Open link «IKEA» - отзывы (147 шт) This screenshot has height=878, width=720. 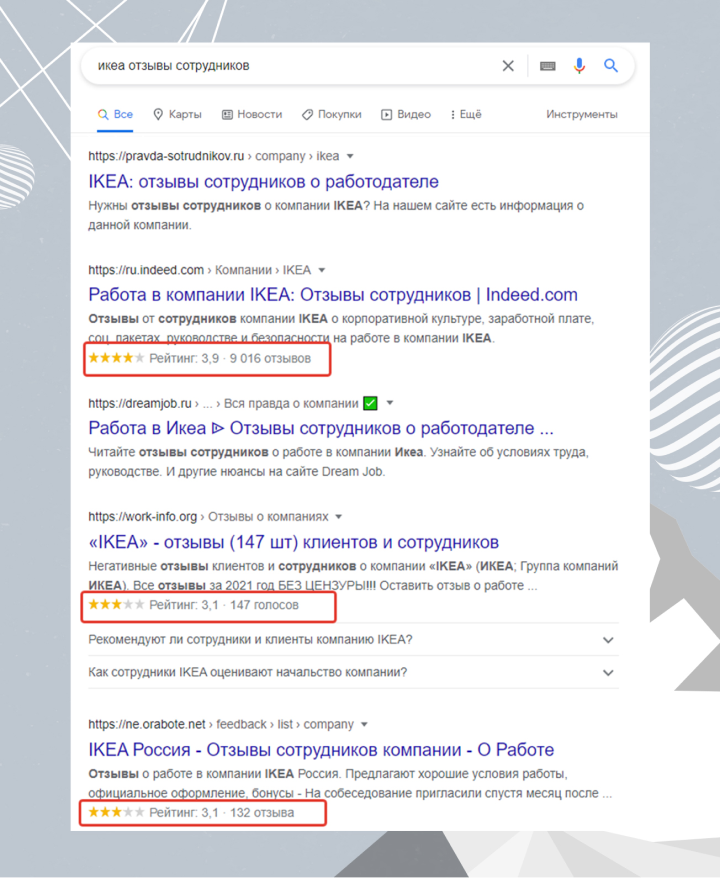click(293, 542)
